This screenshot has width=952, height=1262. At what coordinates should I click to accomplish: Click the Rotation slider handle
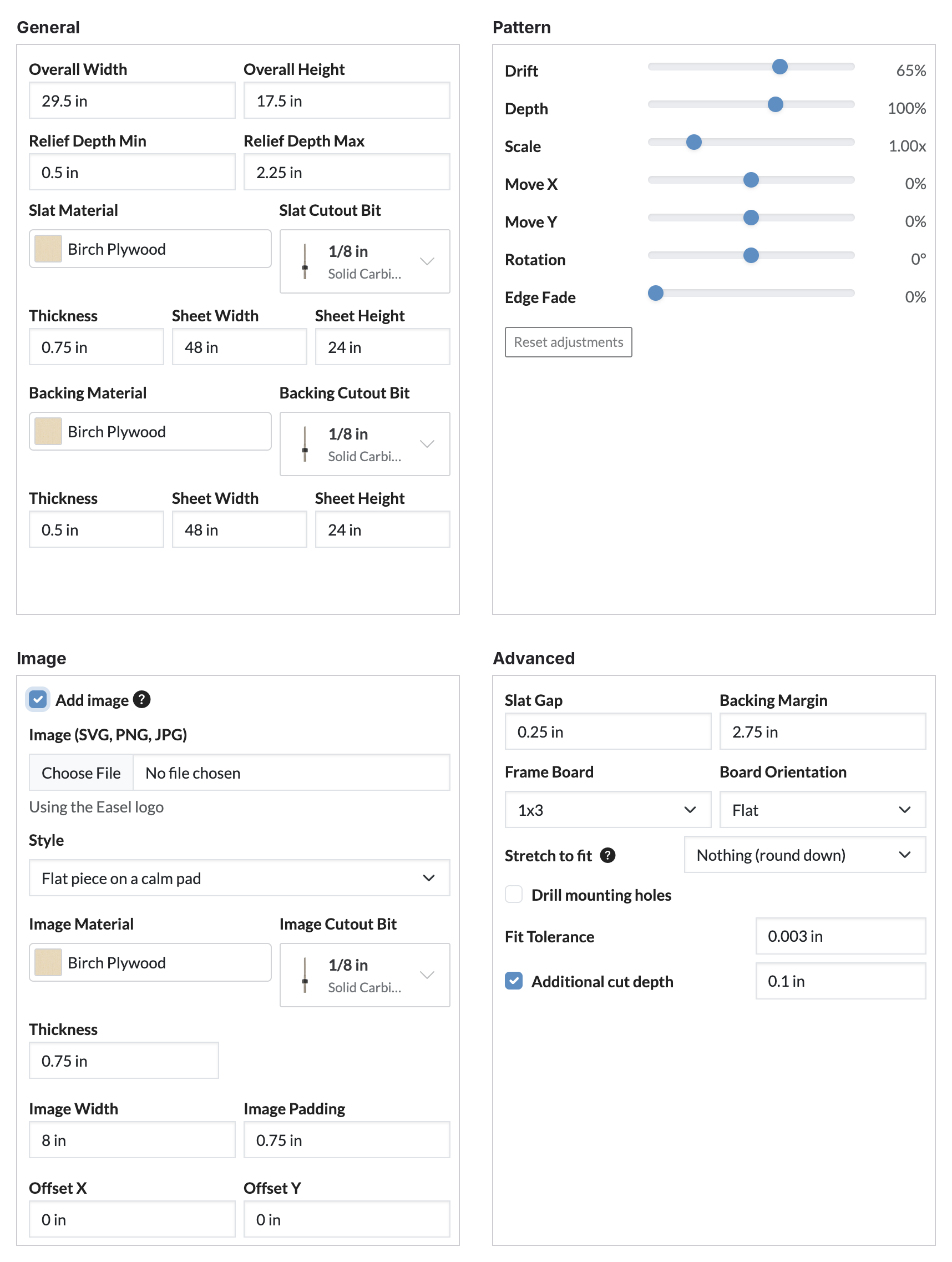(751, 255)
